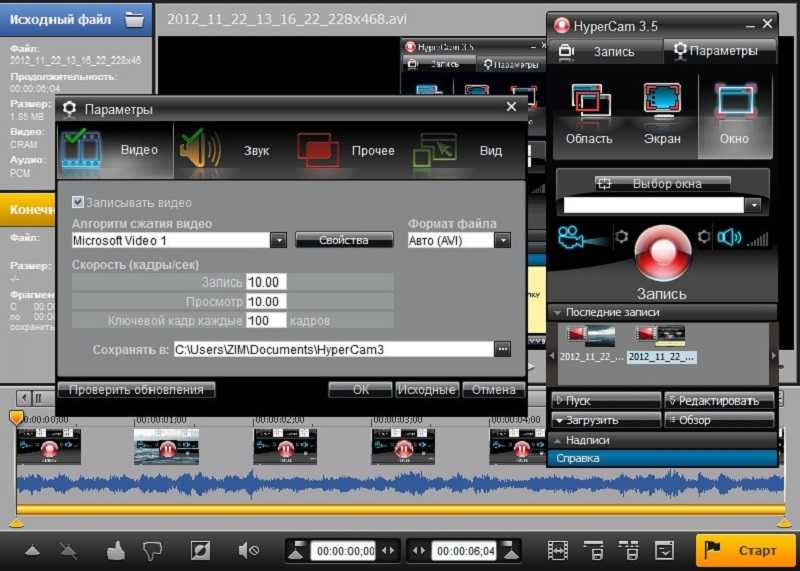
Task: Click the crossed square icon in toolbar
Action: click(x=199, y=551)
